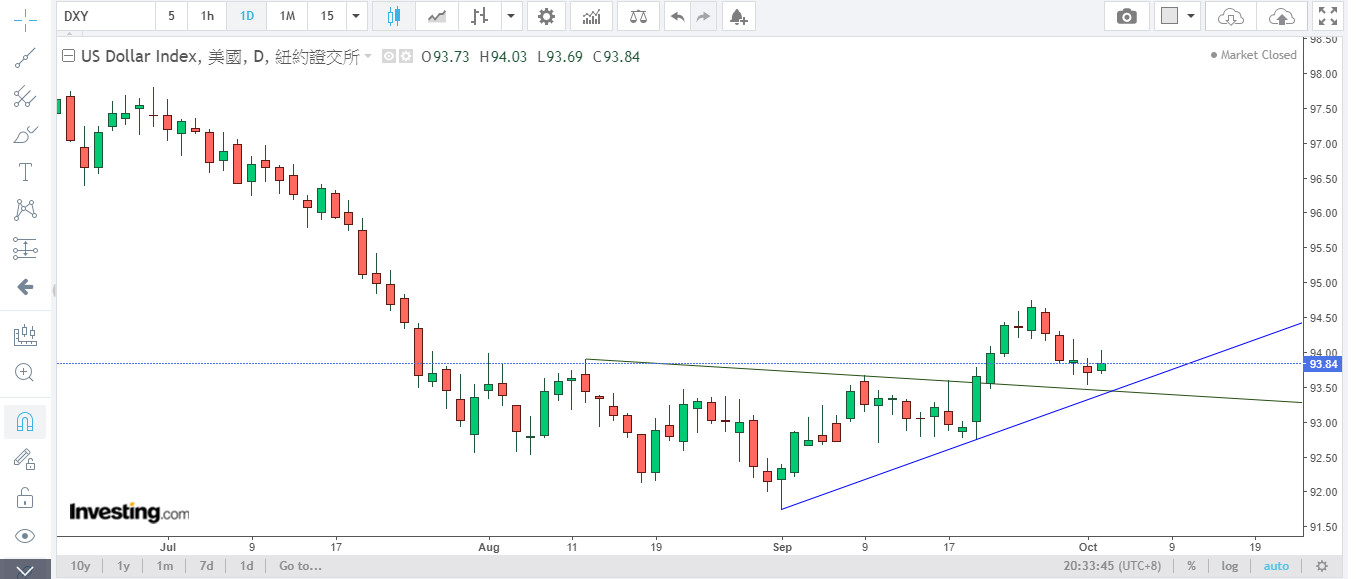Select the 1M interval
The height and width of the screenshot is (579, 1365).
287,16
